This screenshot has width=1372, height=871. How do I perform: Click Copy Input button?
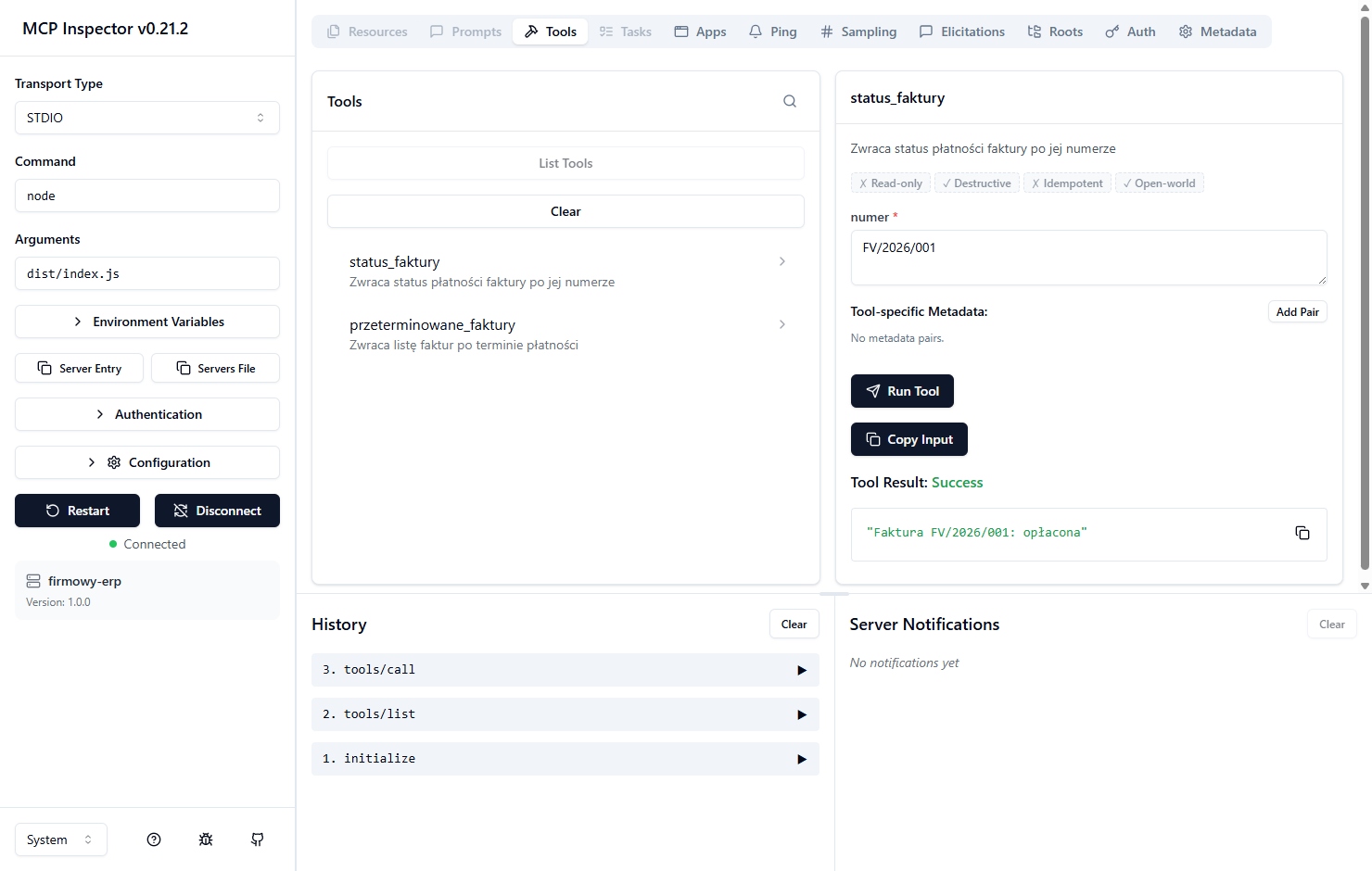coord(909,439)
